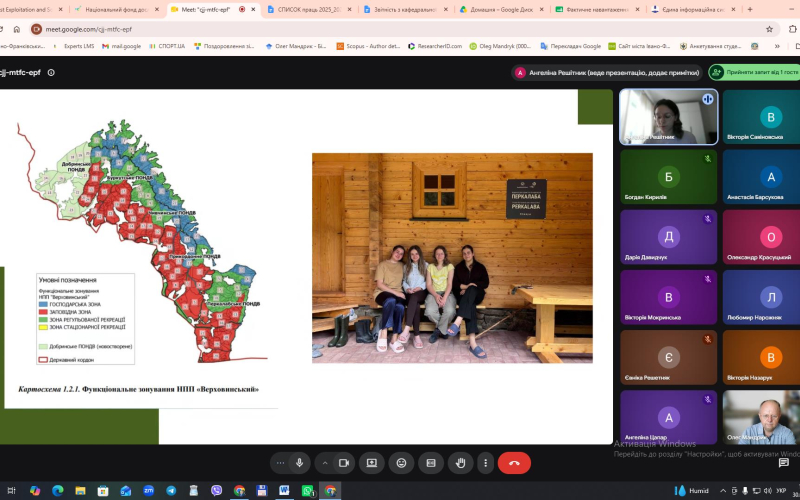
Task: Open Viber from the Windows taskbar
Action: tap(217, 491)
